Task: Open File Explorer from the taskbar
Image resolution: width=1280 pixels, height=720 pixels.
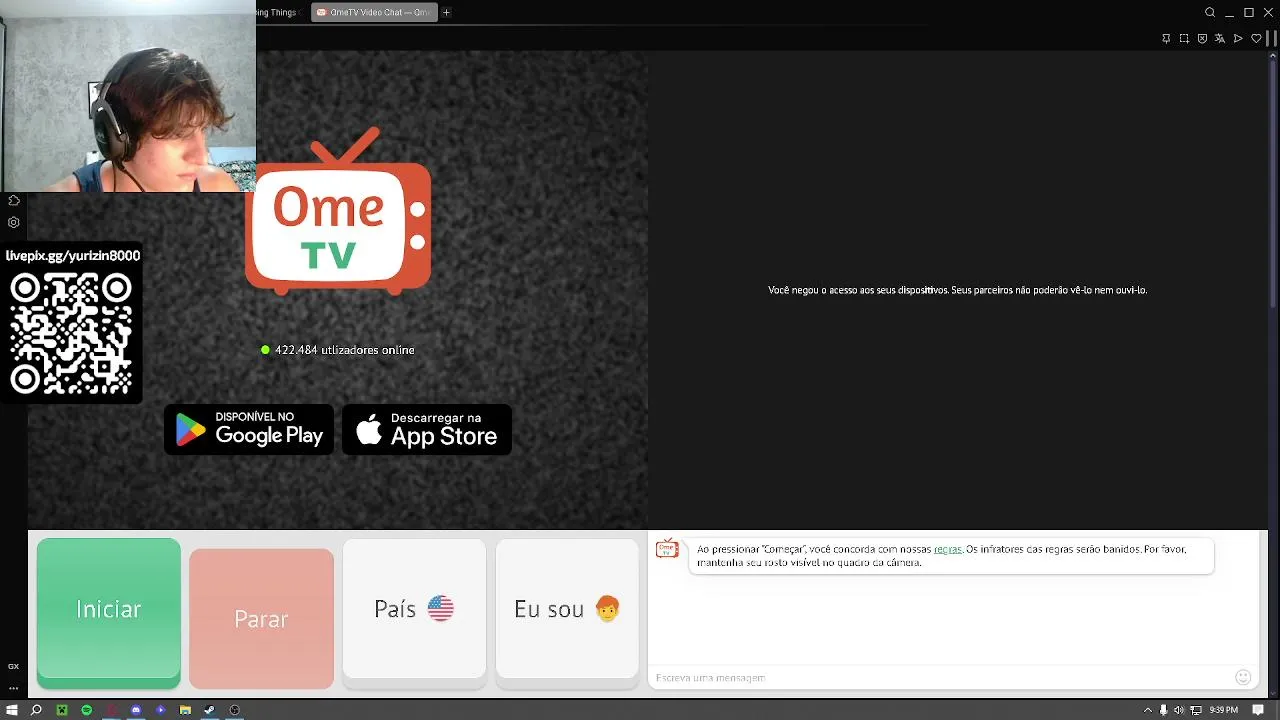Action: pos(185,710)
